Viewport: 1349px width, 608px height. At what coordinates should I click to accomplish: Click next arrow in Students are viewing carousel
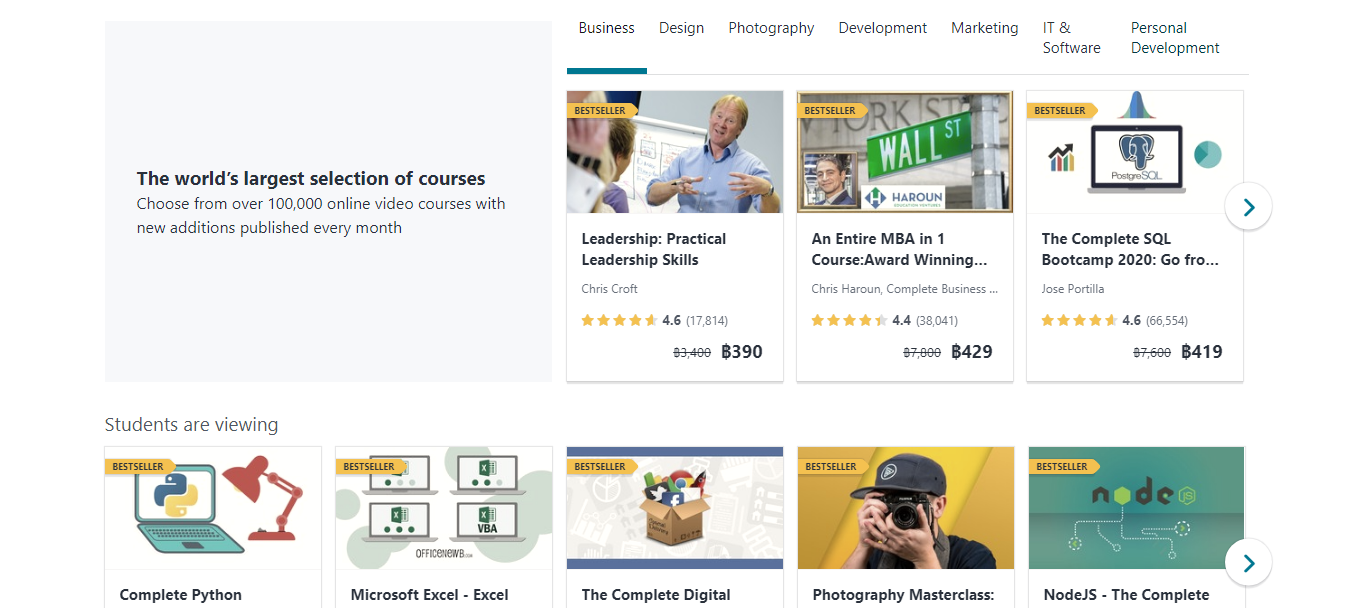[1248, 563]
